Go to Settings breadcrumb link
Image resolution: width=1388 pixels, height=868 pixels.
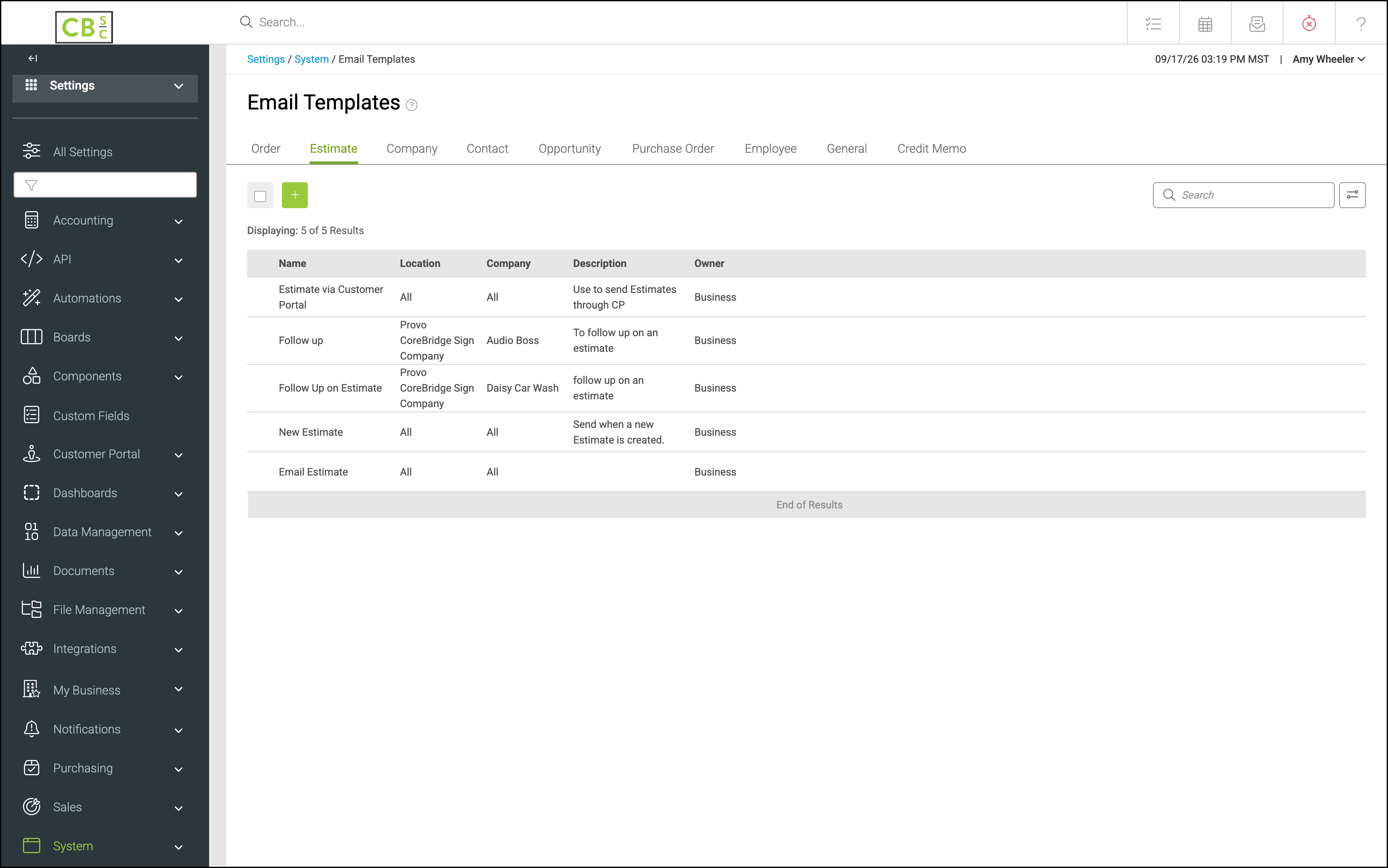tap(266, 59)
